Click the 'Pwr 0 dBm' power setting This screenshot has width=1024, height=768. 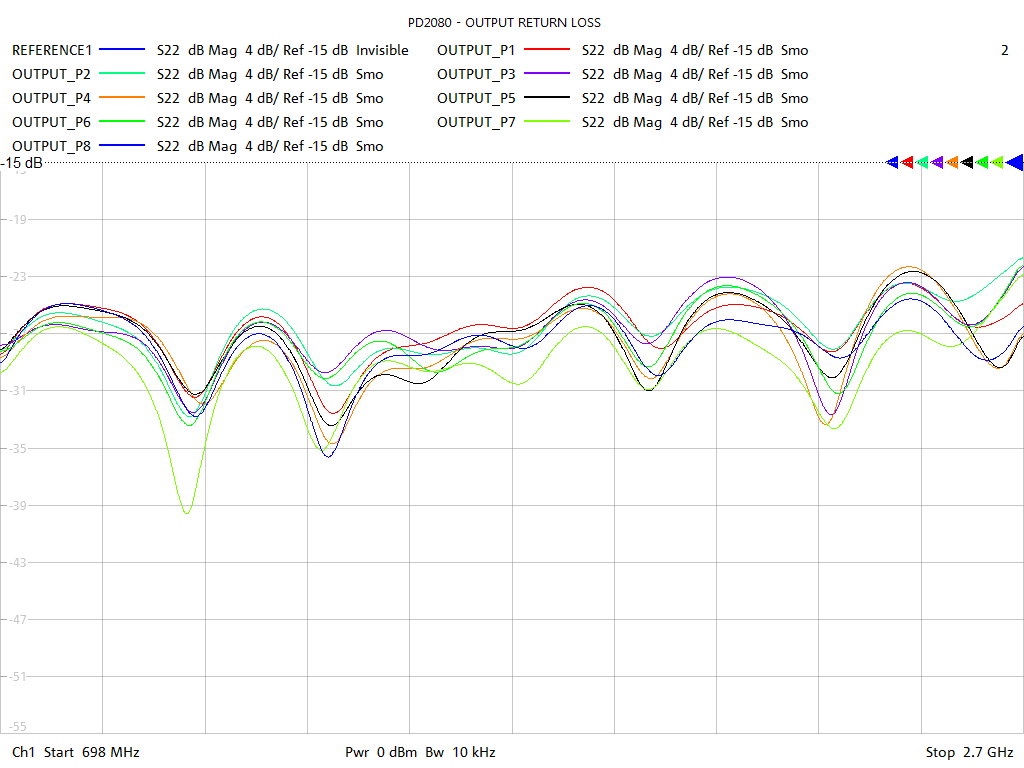[x=381, y=752]
